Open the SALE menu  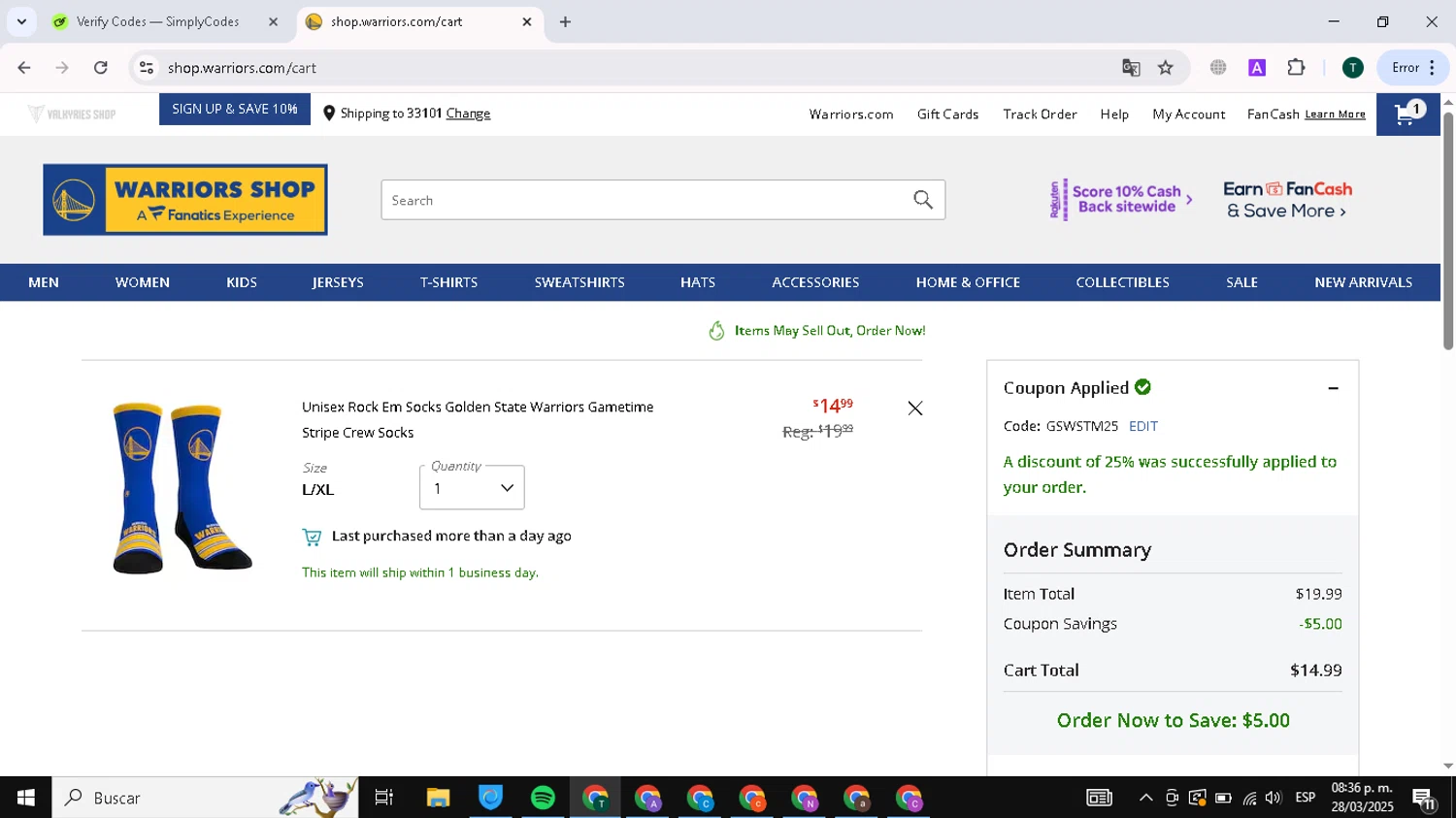(1241, 282)
